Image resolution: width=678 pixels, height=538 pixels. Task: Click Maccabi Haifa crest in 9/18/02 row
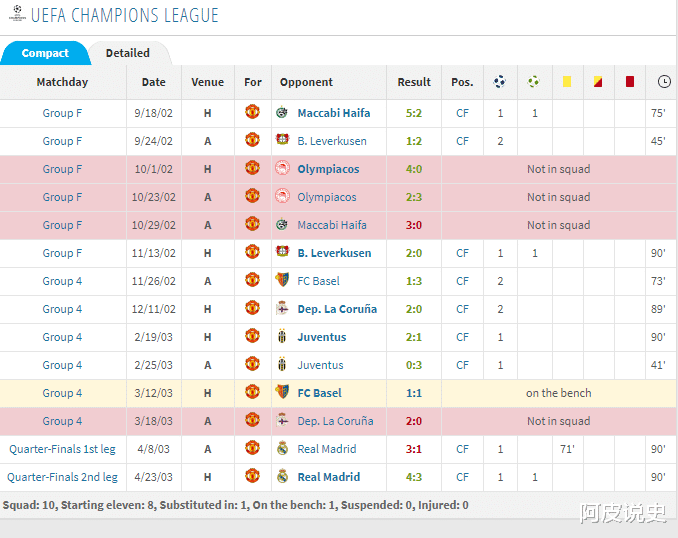[x=282, y=113]
